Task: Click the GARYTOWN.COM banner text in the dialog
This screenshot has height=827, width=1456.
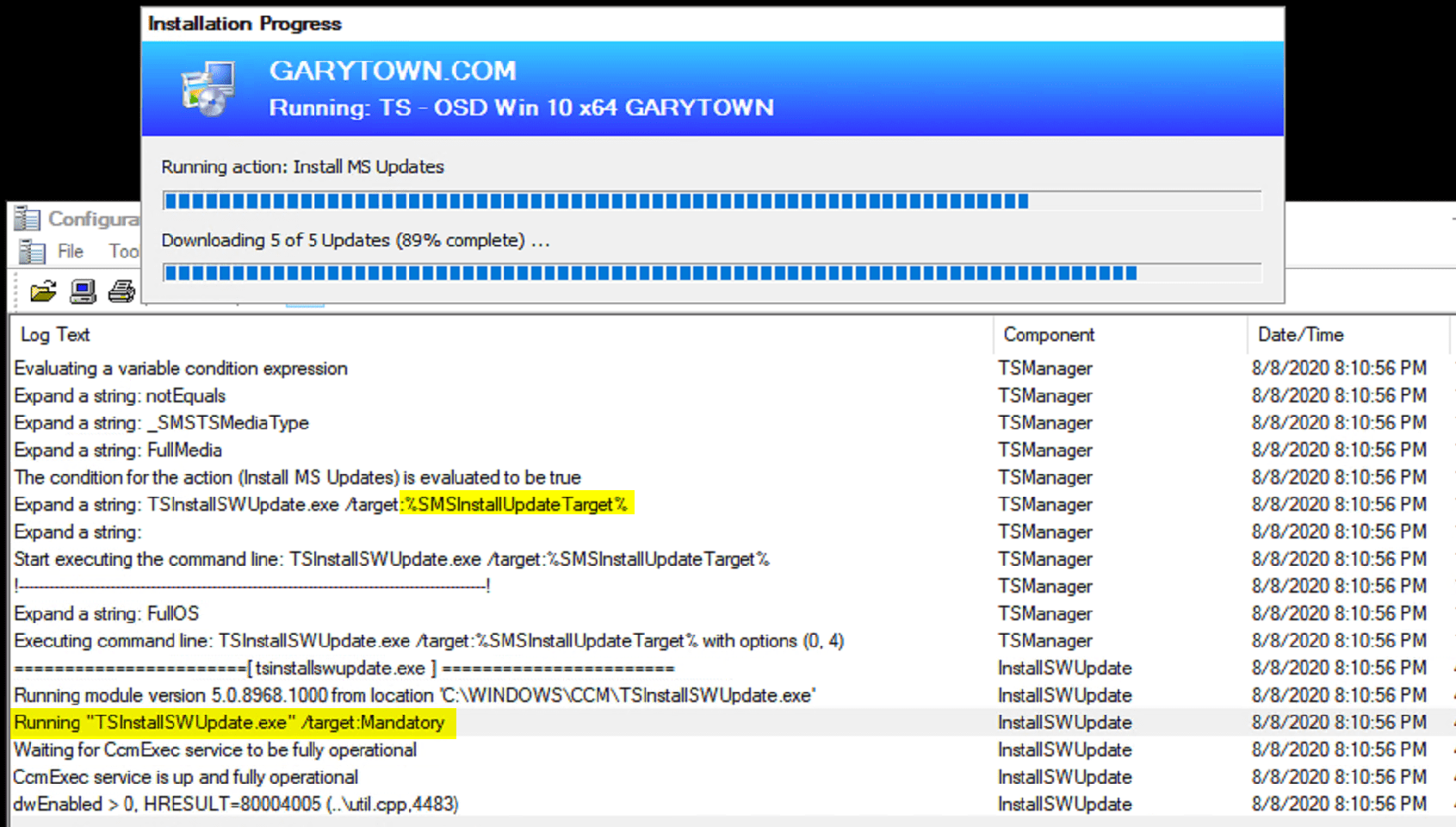Action: [393, 70]
